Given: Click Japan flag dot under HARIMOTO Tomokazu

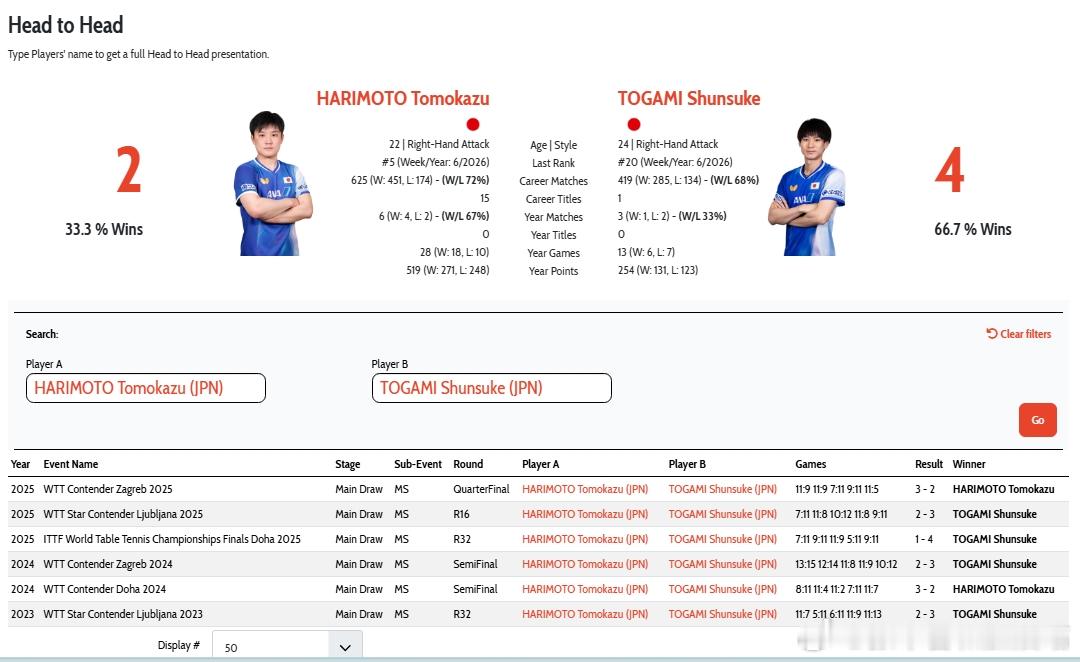Looking at the screenshot, I should [x=472, y=124].
